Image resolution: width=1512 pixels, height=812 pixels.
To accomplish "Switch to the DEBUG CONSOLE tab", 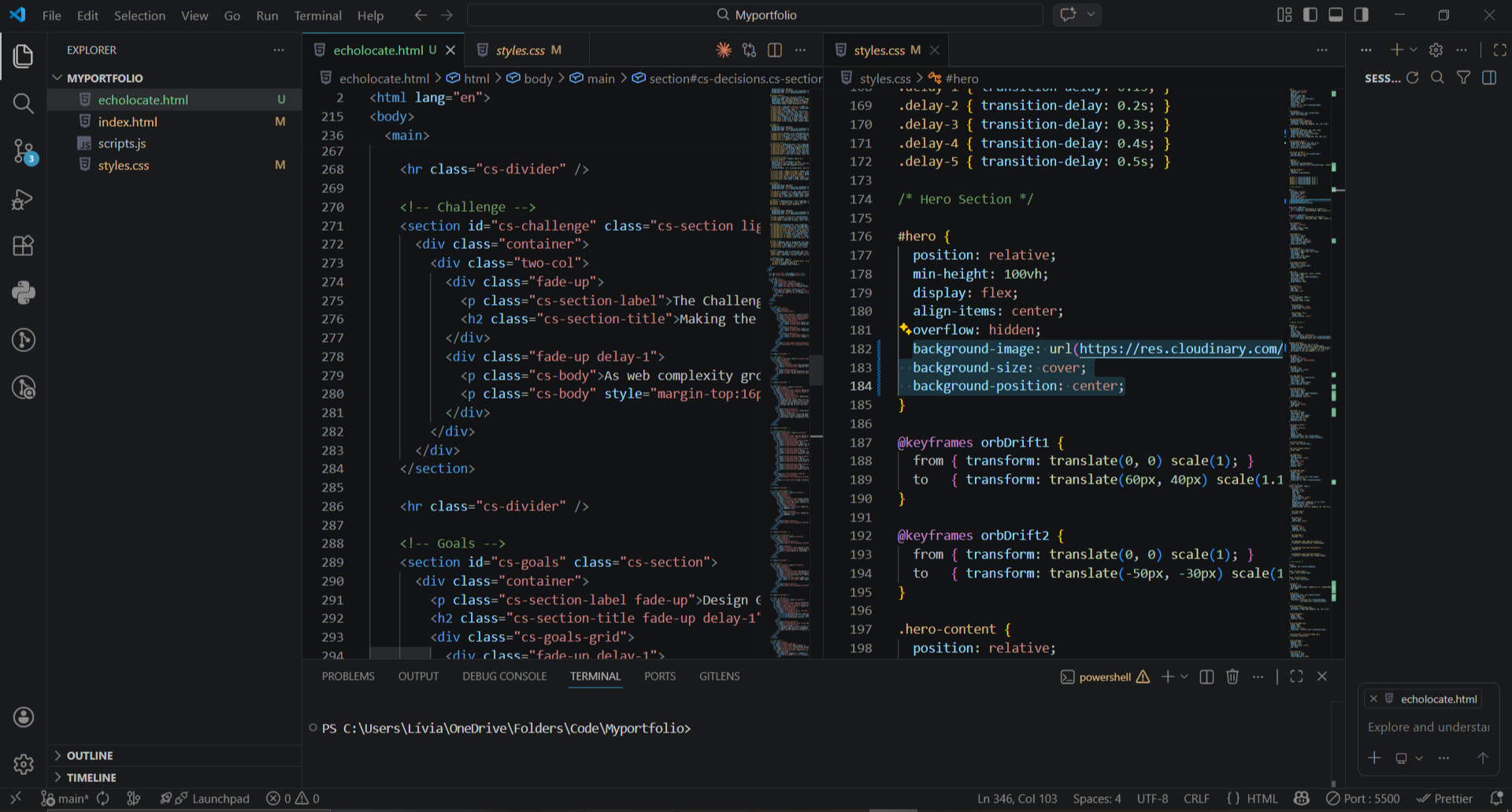I will [x=504, y=677].
